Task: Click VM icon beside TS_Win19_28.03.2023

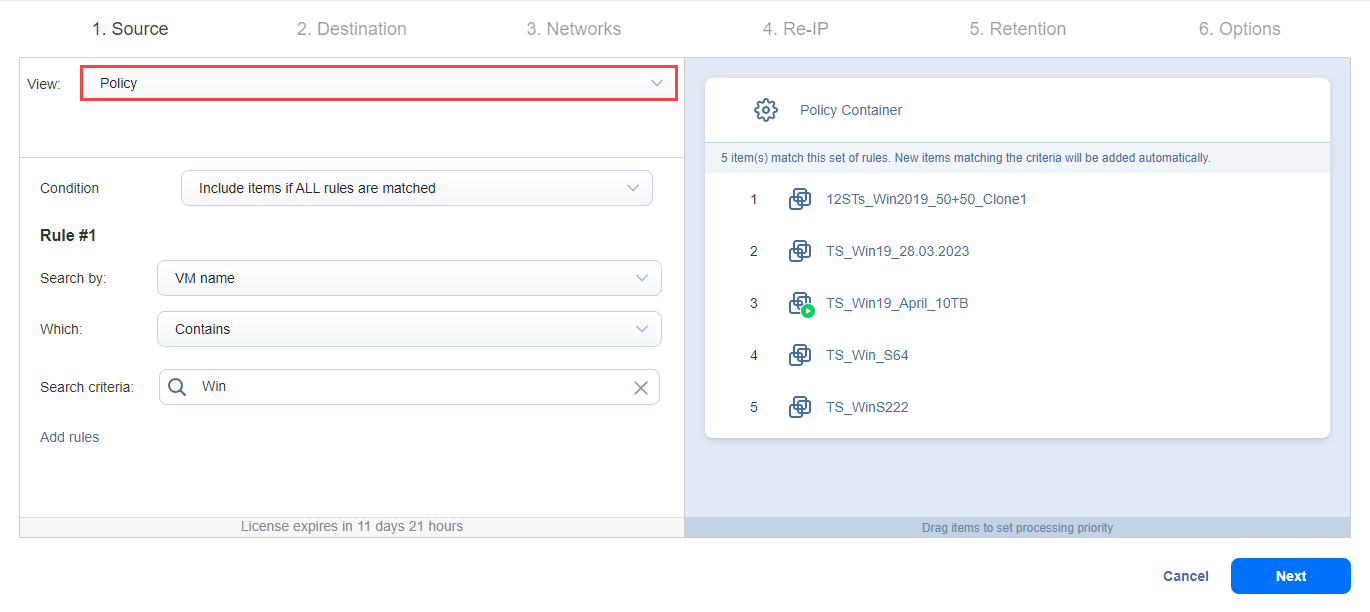Action: [x=799, y=251]
